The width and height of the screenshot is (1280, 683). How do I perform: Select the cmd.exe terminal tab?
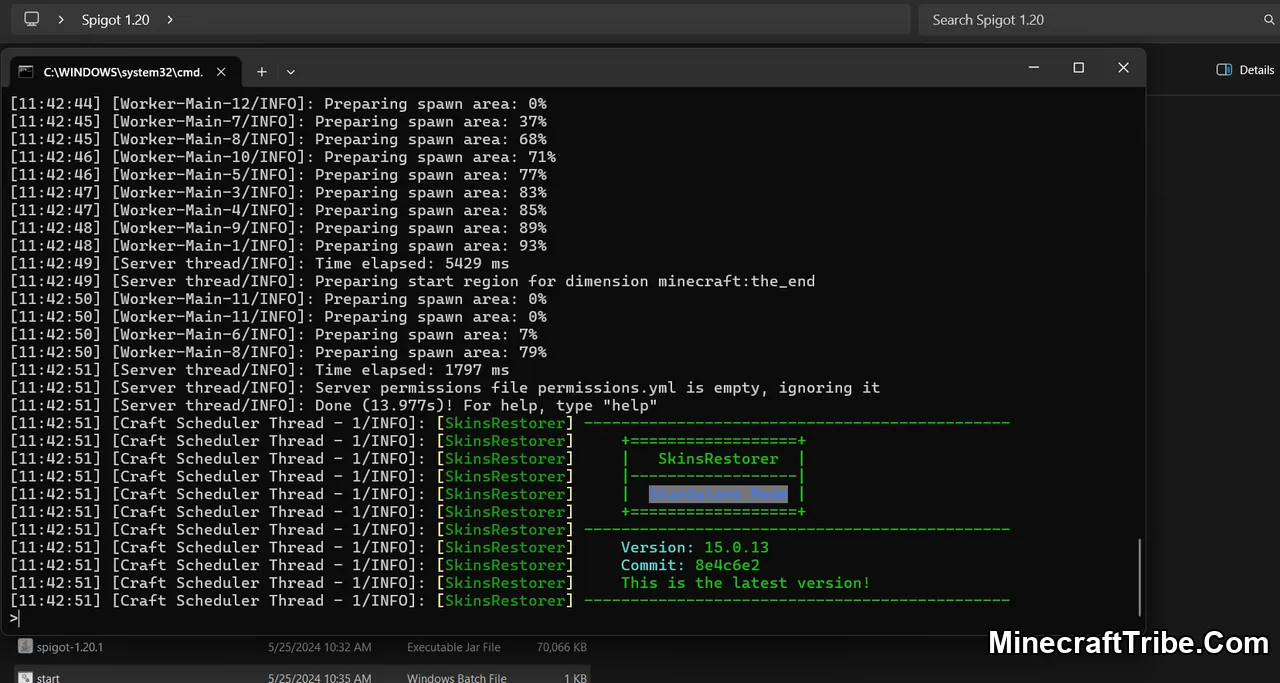[x=123, y=72]
